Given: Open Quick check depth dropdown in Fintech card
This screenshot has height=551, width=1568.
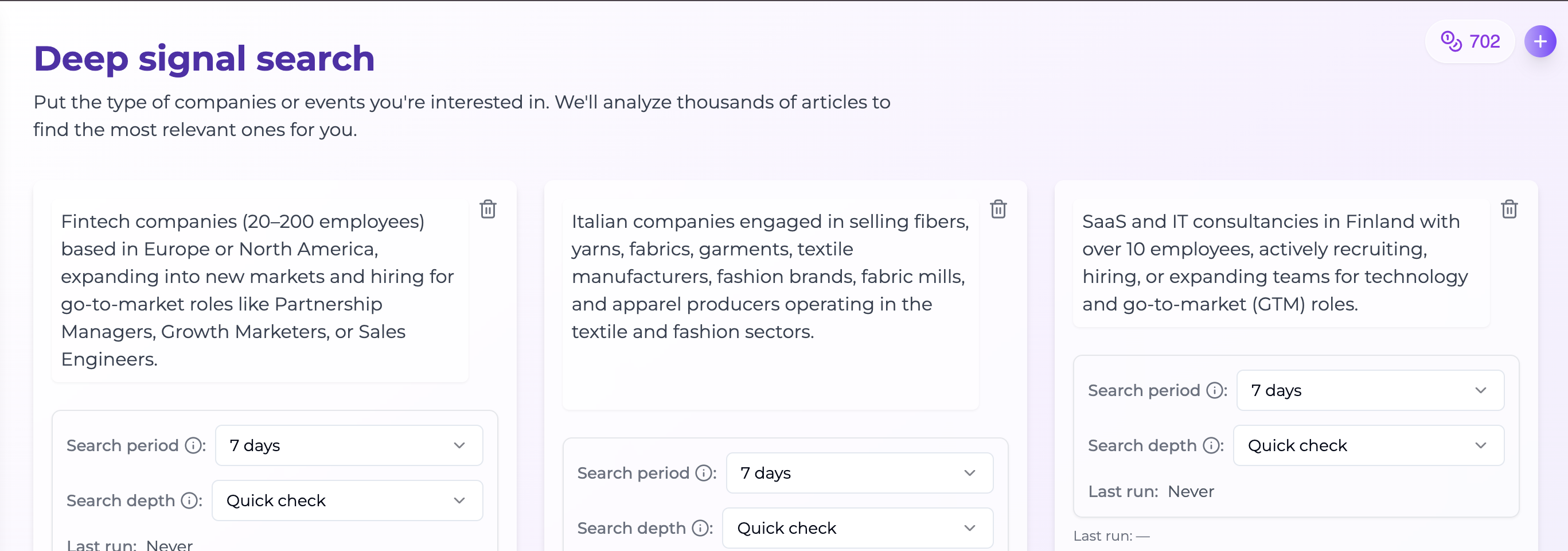Looking at the screenshot, I should point(347,500).
